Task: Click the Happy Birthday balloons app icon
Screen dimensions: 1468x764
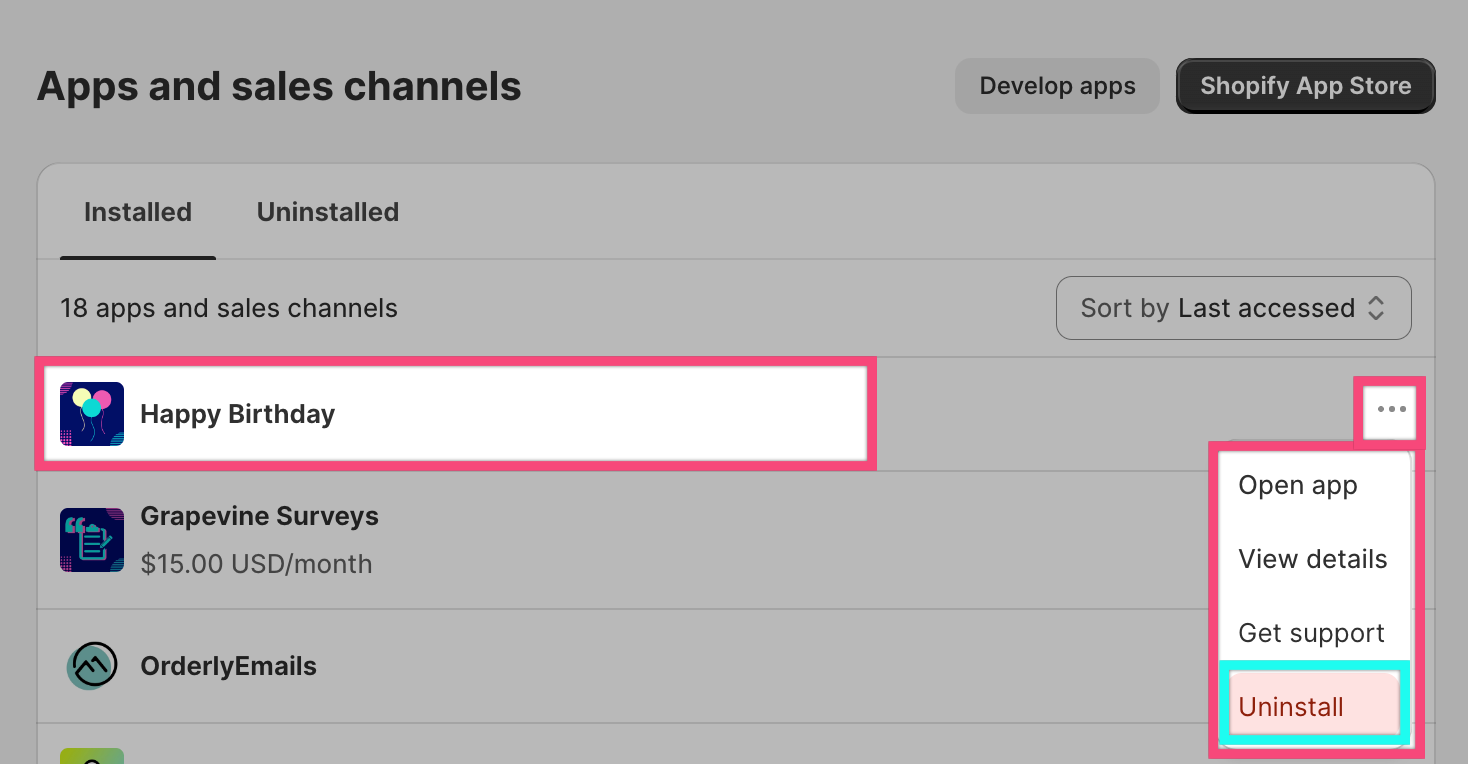Action: point(92,414)
